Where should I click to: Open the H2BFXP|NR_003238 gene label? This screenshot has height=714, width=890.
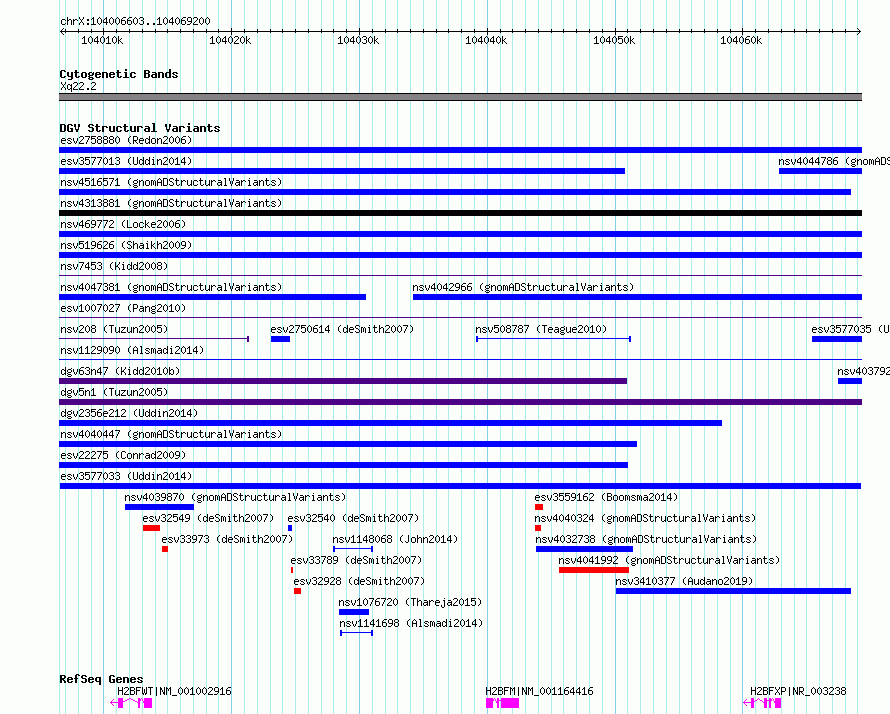(x=798, y=691)
